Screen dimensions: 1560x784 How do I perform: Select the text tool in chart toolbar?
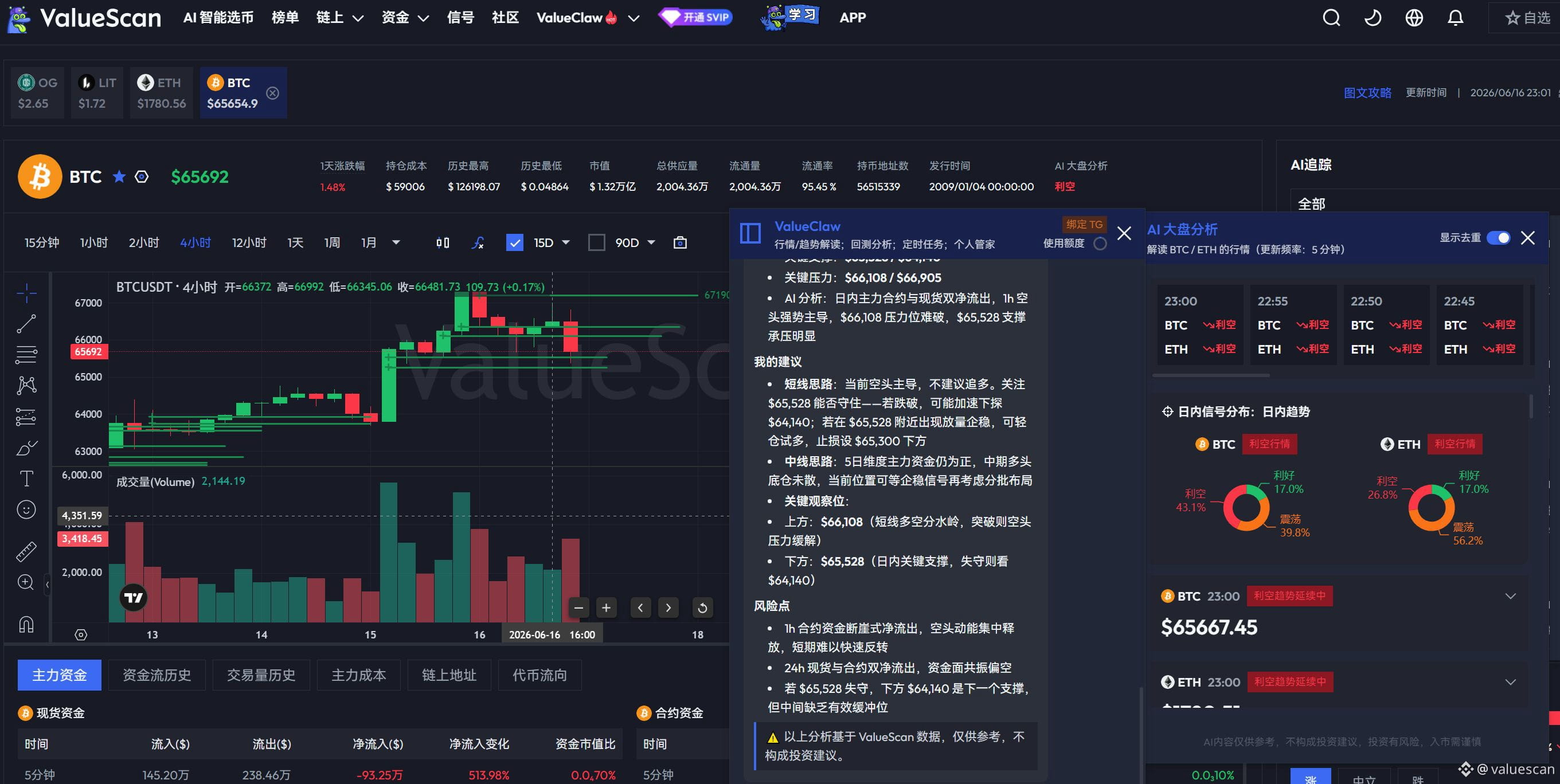(x=26, y=479)
